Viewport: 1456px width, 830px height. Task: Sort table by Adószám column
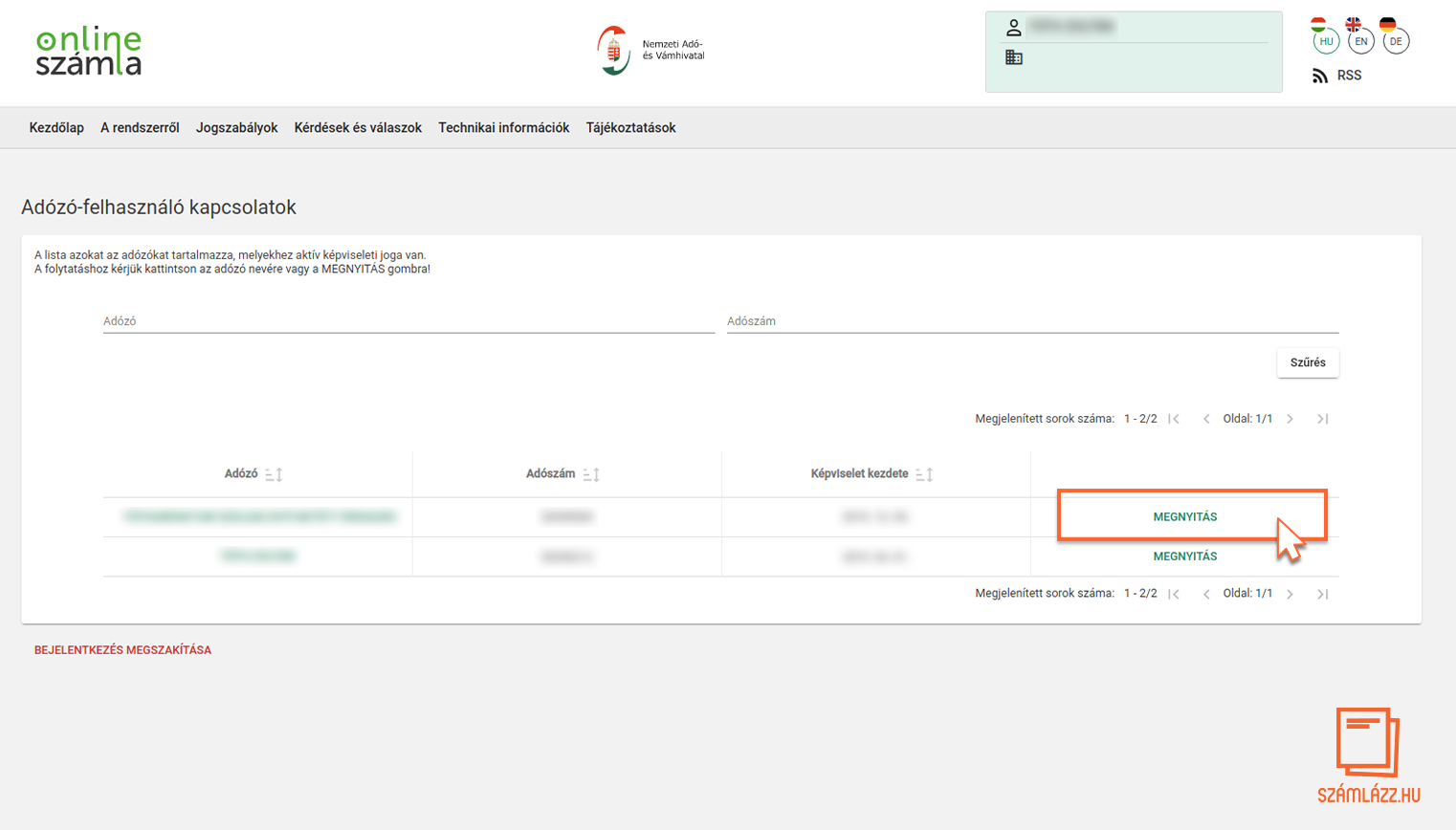click(591, 474)
